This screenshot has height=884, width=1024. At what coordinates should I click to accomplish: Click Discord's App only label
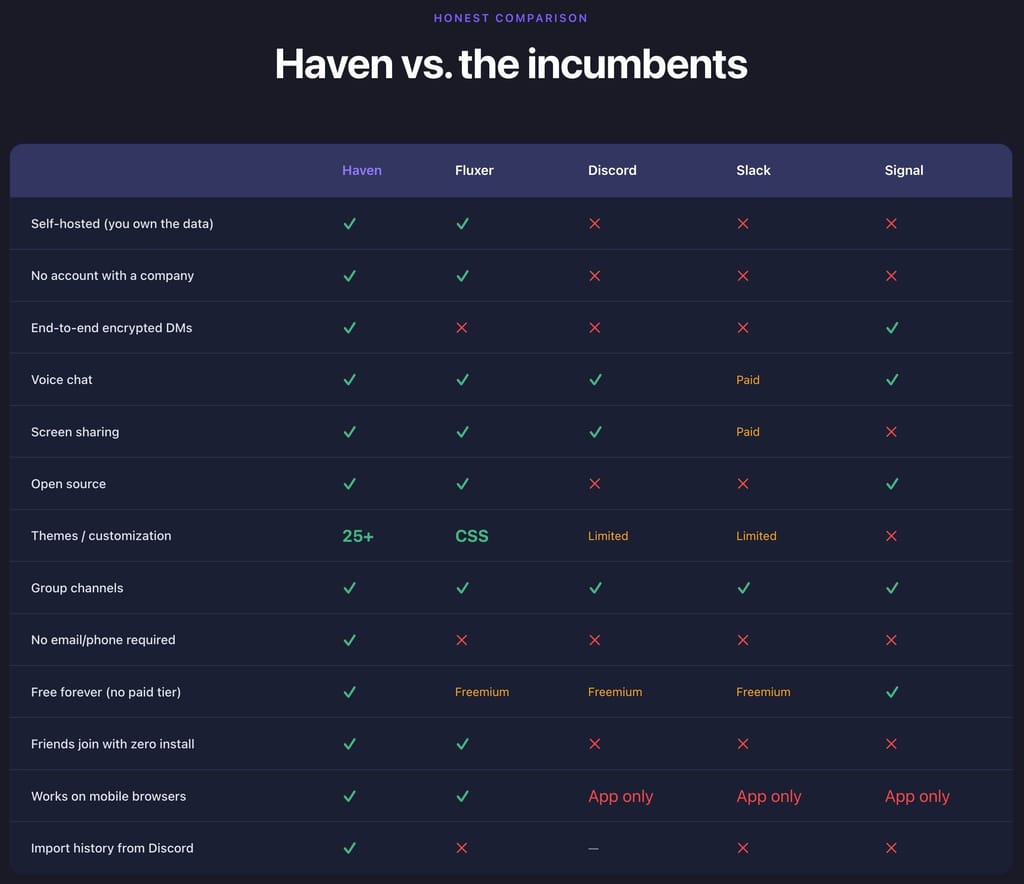point(620,796)
